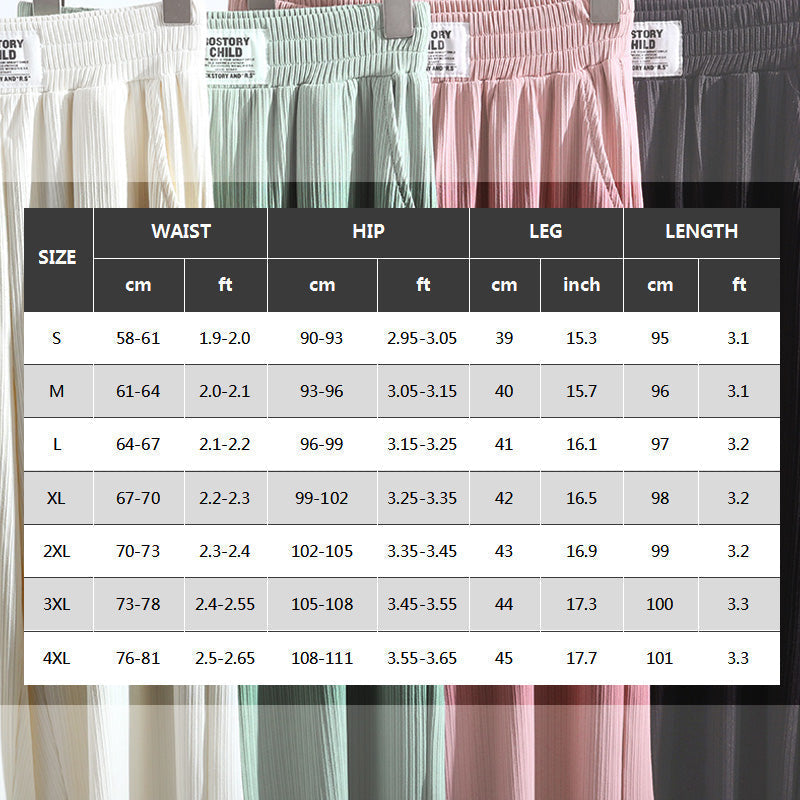This screenshot has height=800, width=800.
Task: Select the 3XL size row label
Action: pyautogui.click(x=57, y=604)
